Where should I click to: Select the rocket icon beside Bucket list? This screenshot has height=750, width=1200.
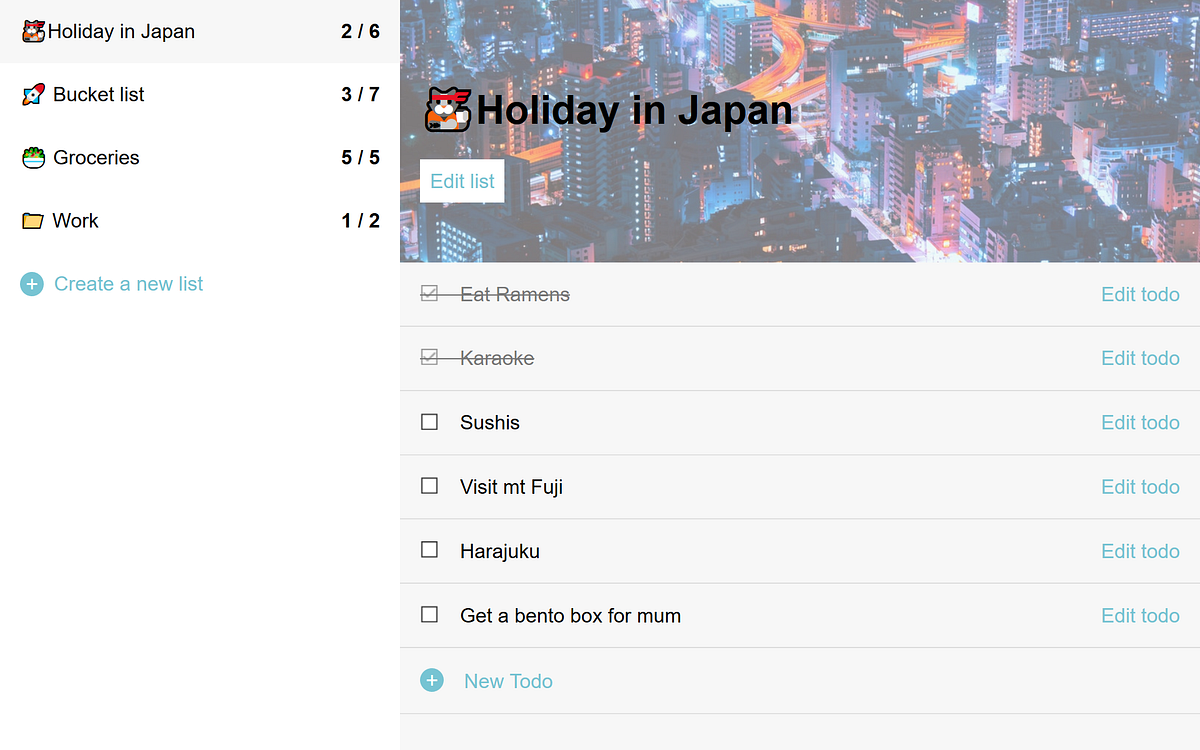point(32,93)
